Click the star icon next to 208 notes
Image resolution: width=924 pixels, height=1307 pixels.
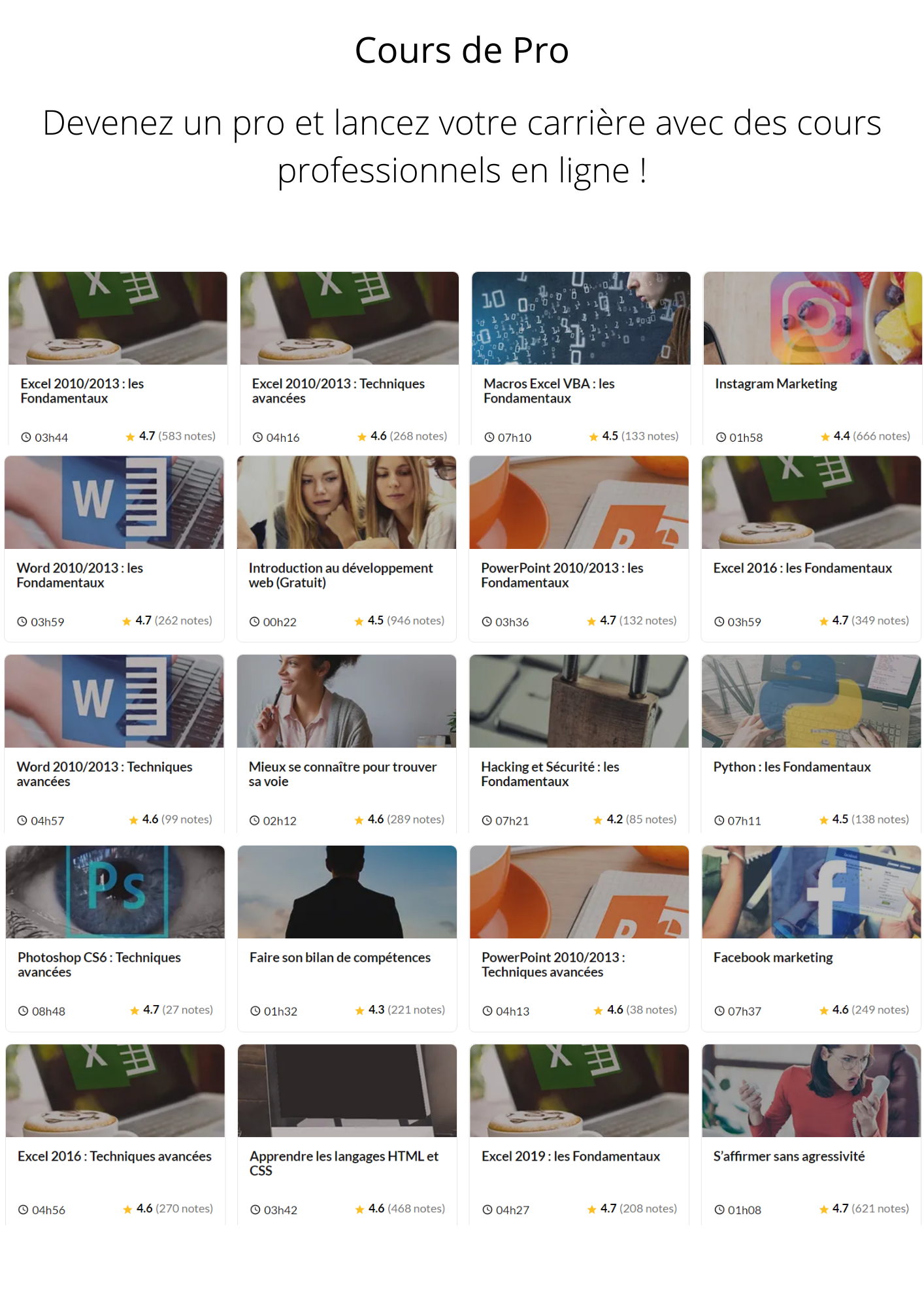[591, 1209]
